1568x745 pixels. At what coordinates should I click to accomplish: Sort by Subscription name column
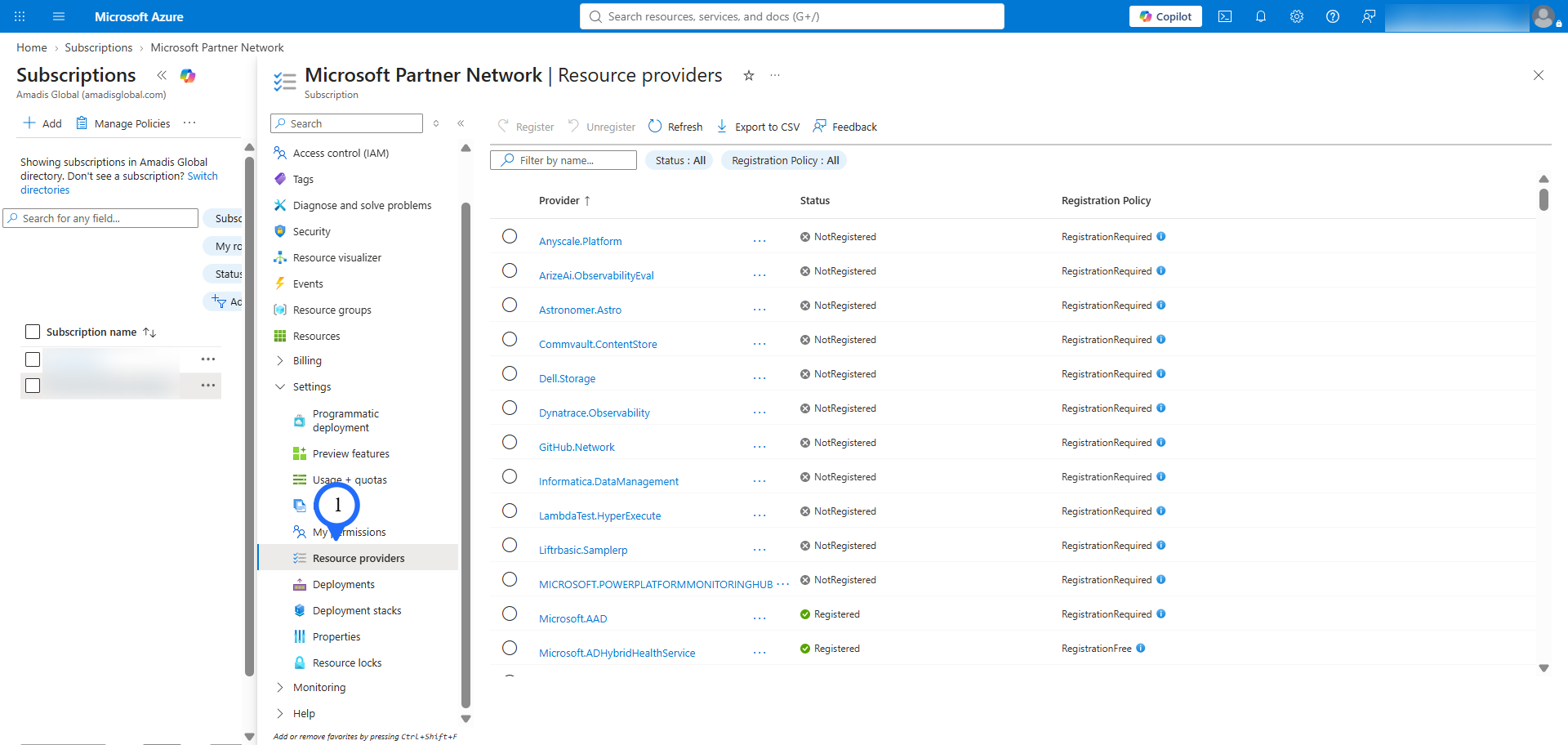(101, 332)
